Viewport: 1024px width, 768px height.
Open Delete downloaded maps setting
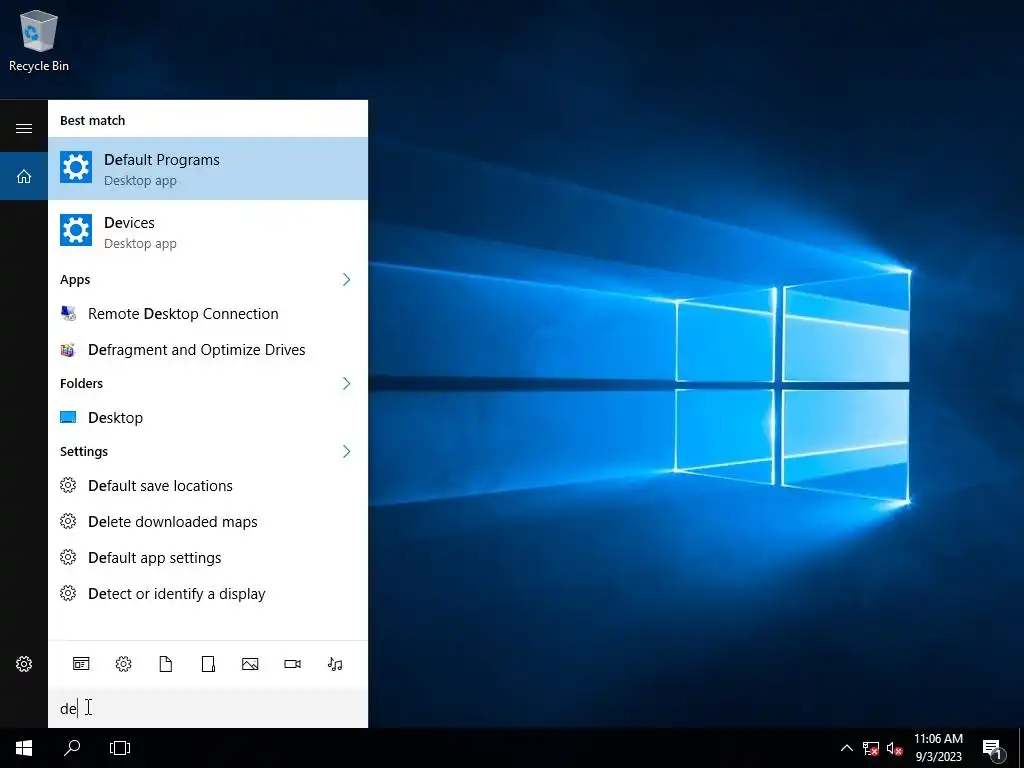[x=208, y=522]
